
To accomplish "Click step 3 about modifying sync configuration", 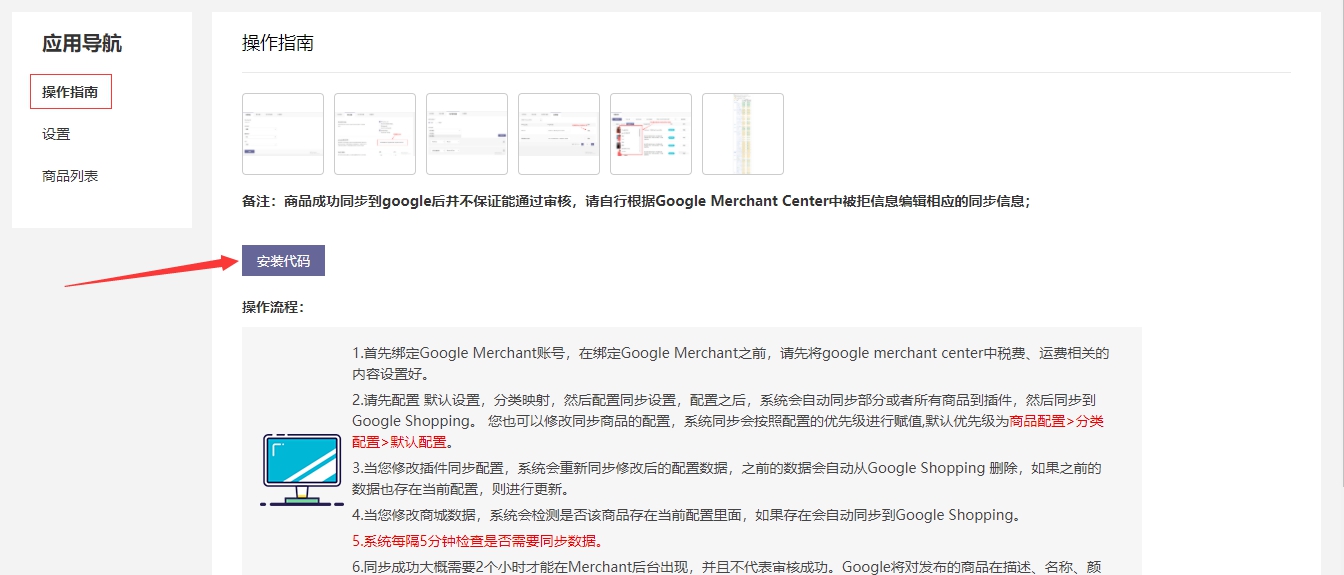I will click(726, 478).
